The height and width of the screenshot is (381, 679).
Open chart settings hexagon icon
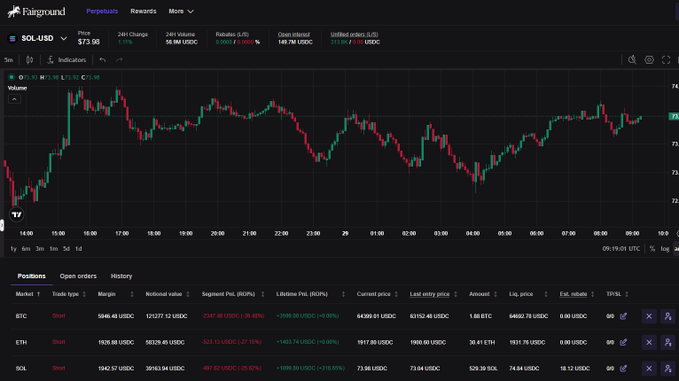coord(649,60)
